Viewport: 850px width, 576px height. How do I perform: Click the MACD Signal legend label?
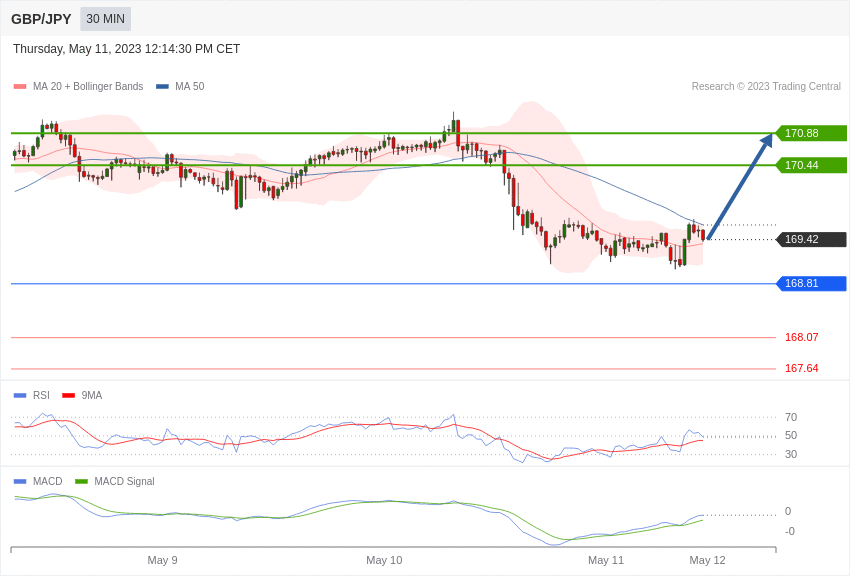(124, 481)
